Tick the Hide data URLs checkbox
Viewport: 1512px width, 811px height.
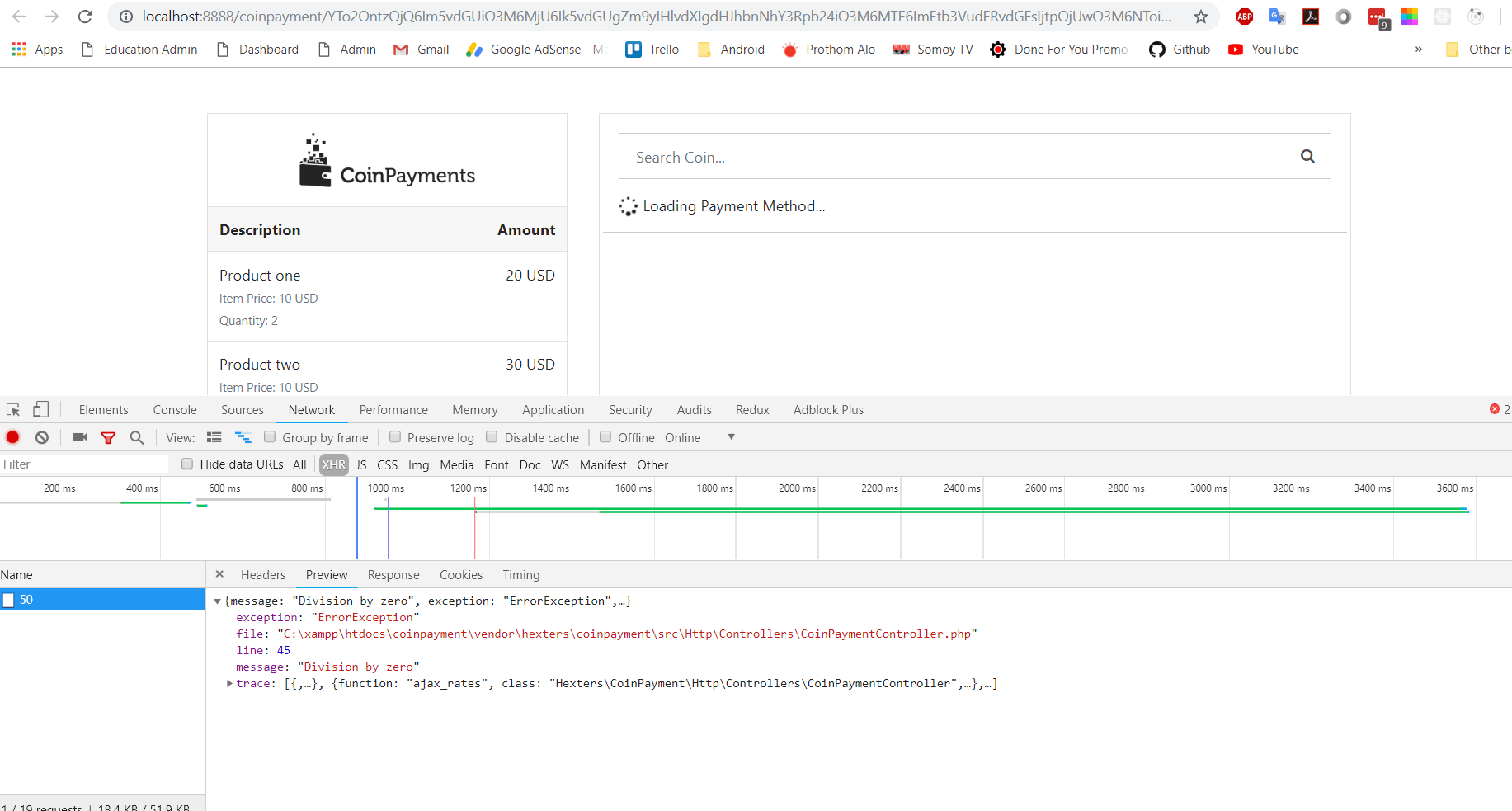(187, 464)
